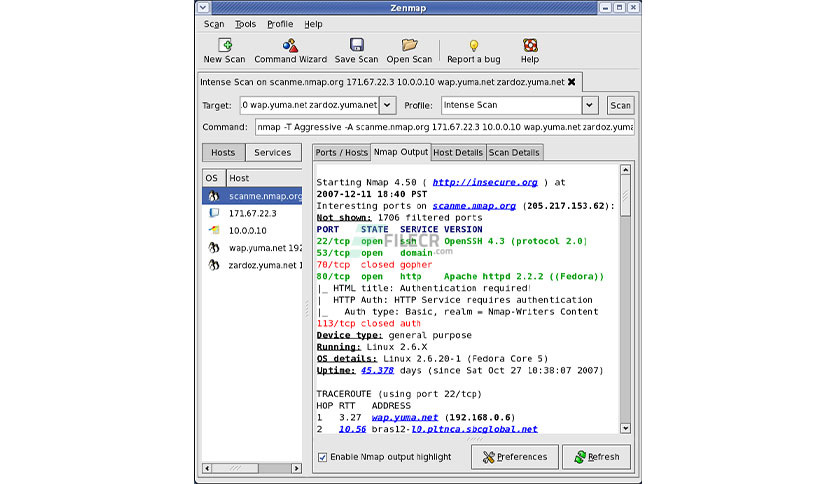Click the Scan button next to Profile
This screenshot has height=484, width=836.
coord(621,106)
